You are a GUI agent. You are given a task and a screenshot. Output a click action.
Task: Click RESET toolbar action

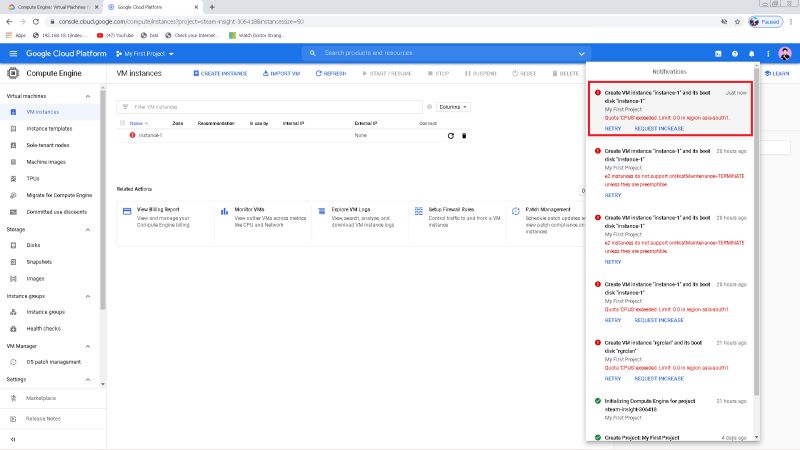pyautogui.click(x=524, y=73)
